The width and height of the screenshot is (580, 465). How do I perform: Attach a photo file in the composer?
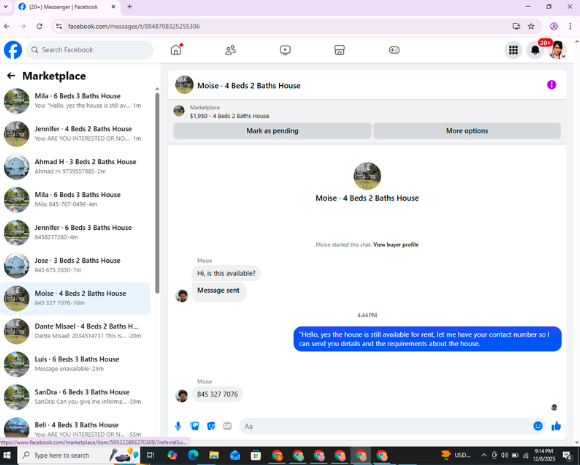(x=195, y=426)
